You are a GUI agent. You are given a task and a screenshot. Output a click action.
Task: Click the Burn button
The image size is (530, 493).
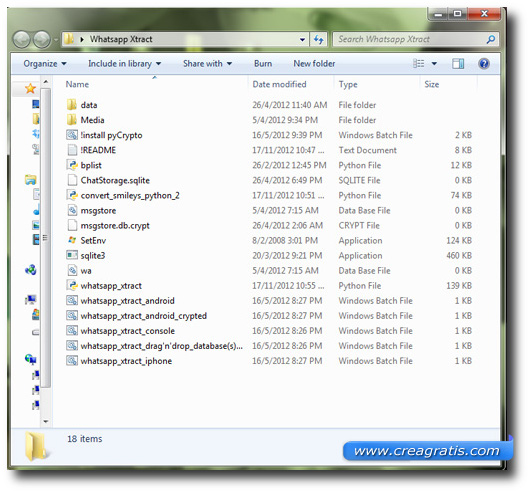tap(263, 64)
